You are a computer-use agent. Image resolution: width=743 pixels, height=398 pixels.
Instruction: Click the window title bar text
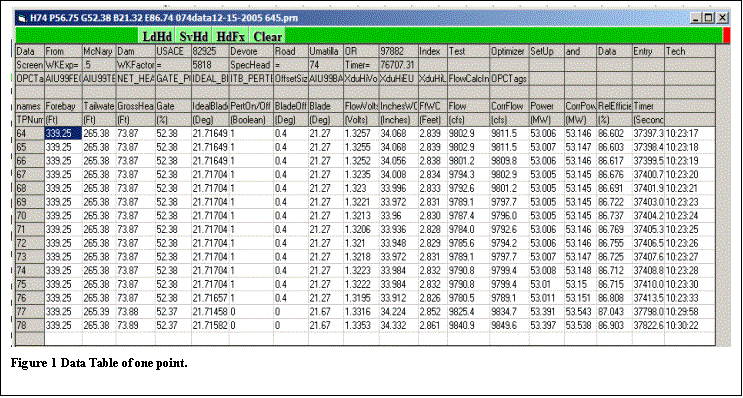pyautogui.click(x=164, y=18)
